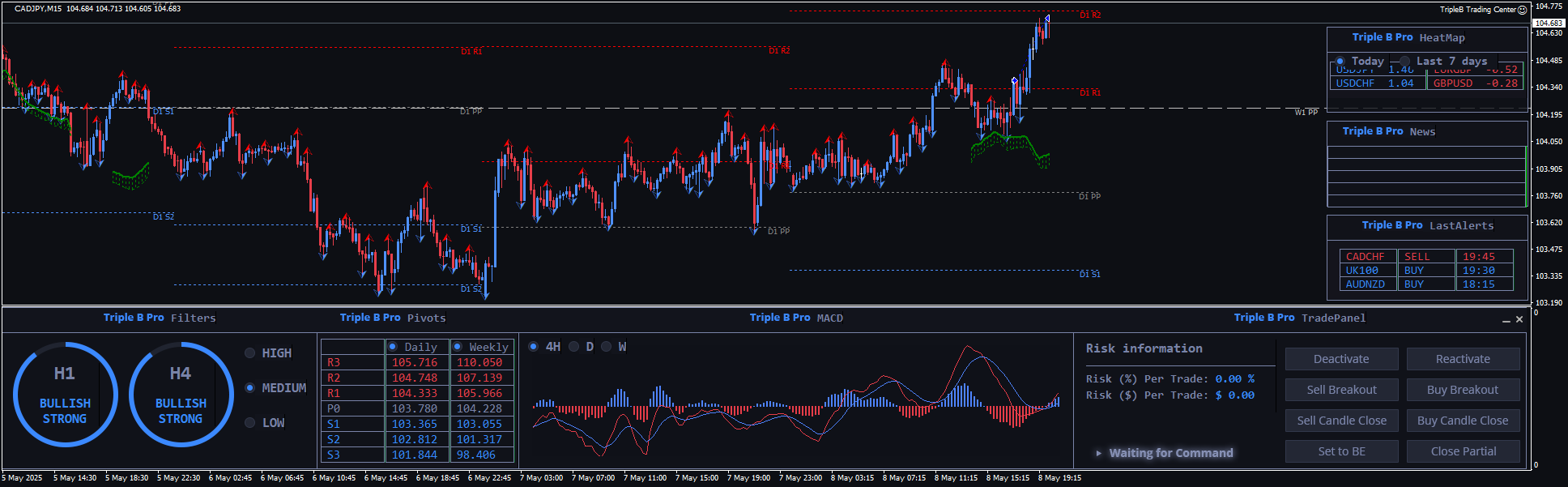
Task: Switch MACD timeframe to D
Action: point(574,347)
